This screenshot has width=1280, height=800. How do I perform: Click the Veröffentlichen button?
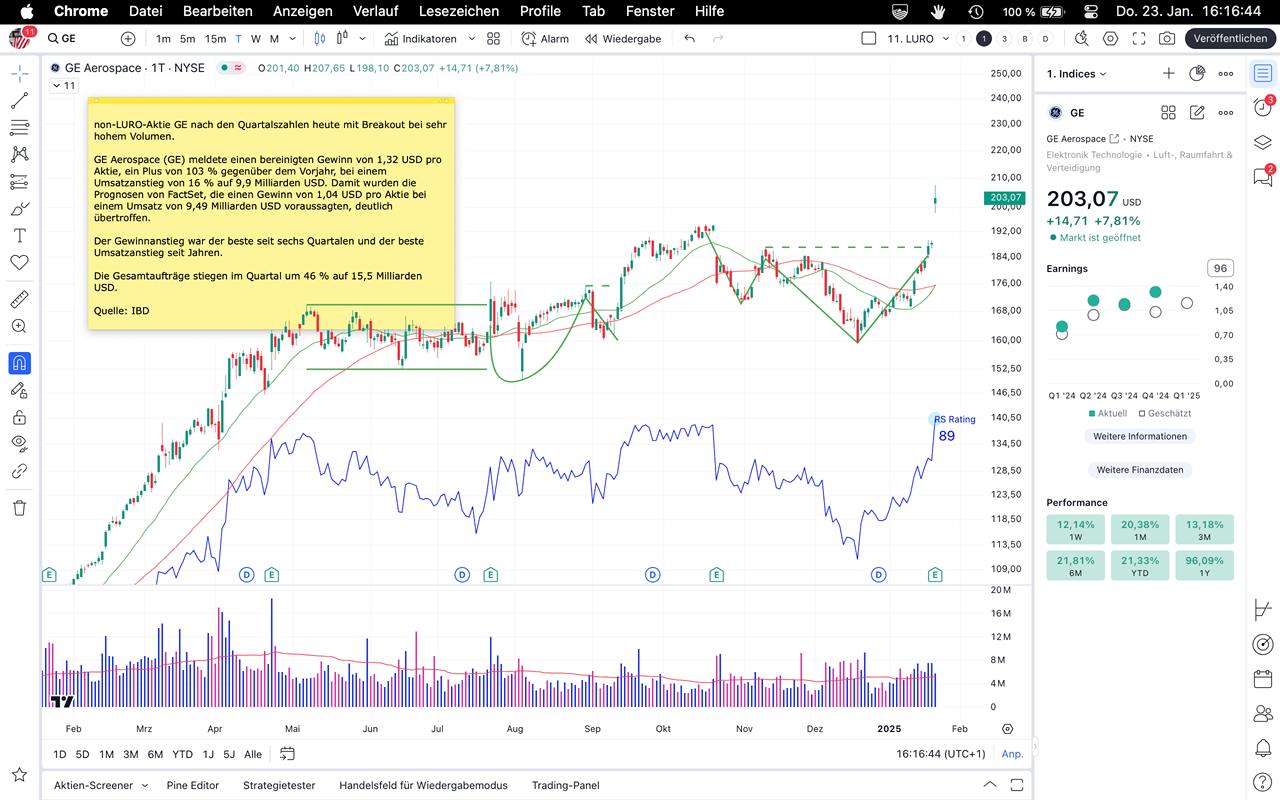(1230, 38)
